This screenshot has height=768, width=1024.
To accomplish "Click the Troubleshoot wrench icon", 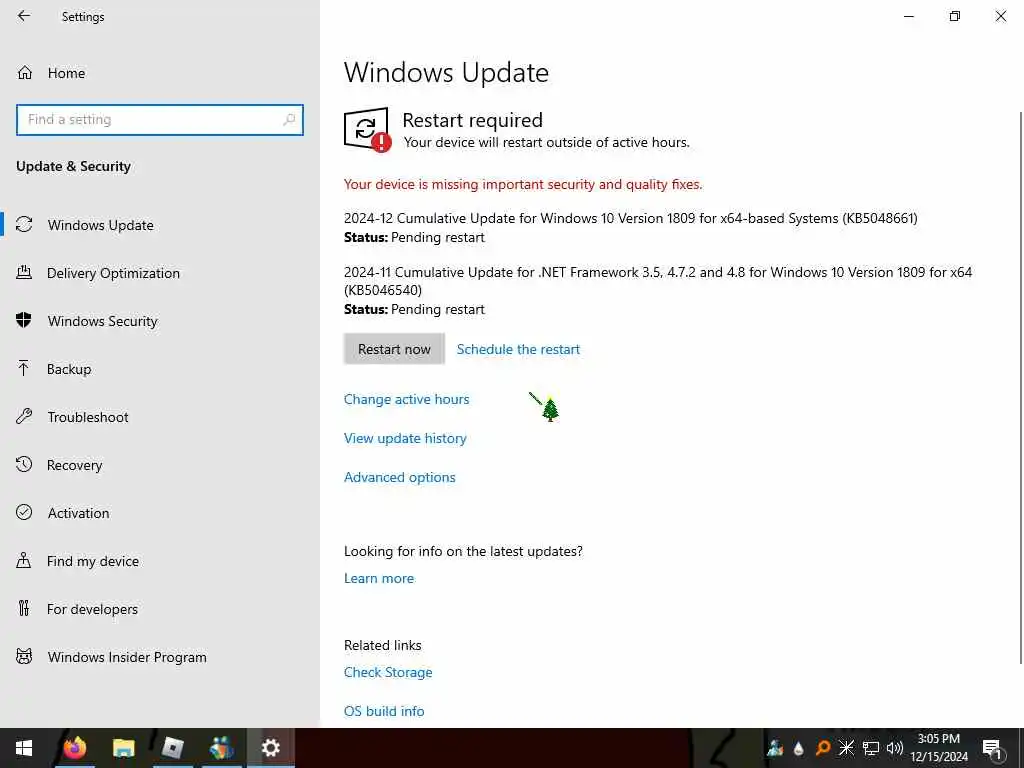I will coord(24,416).
